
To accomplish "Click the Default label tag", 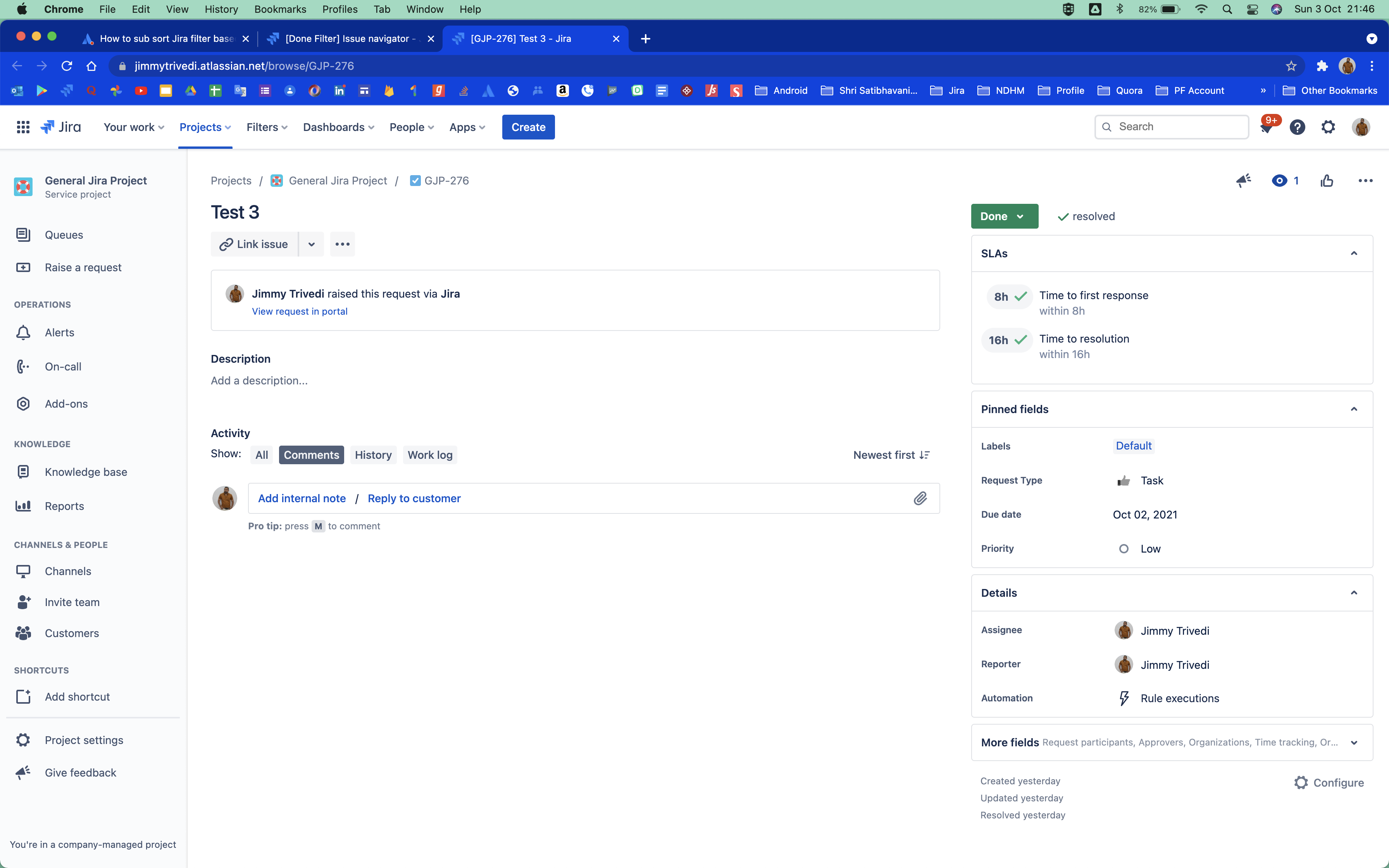I will click(1133, 446).
